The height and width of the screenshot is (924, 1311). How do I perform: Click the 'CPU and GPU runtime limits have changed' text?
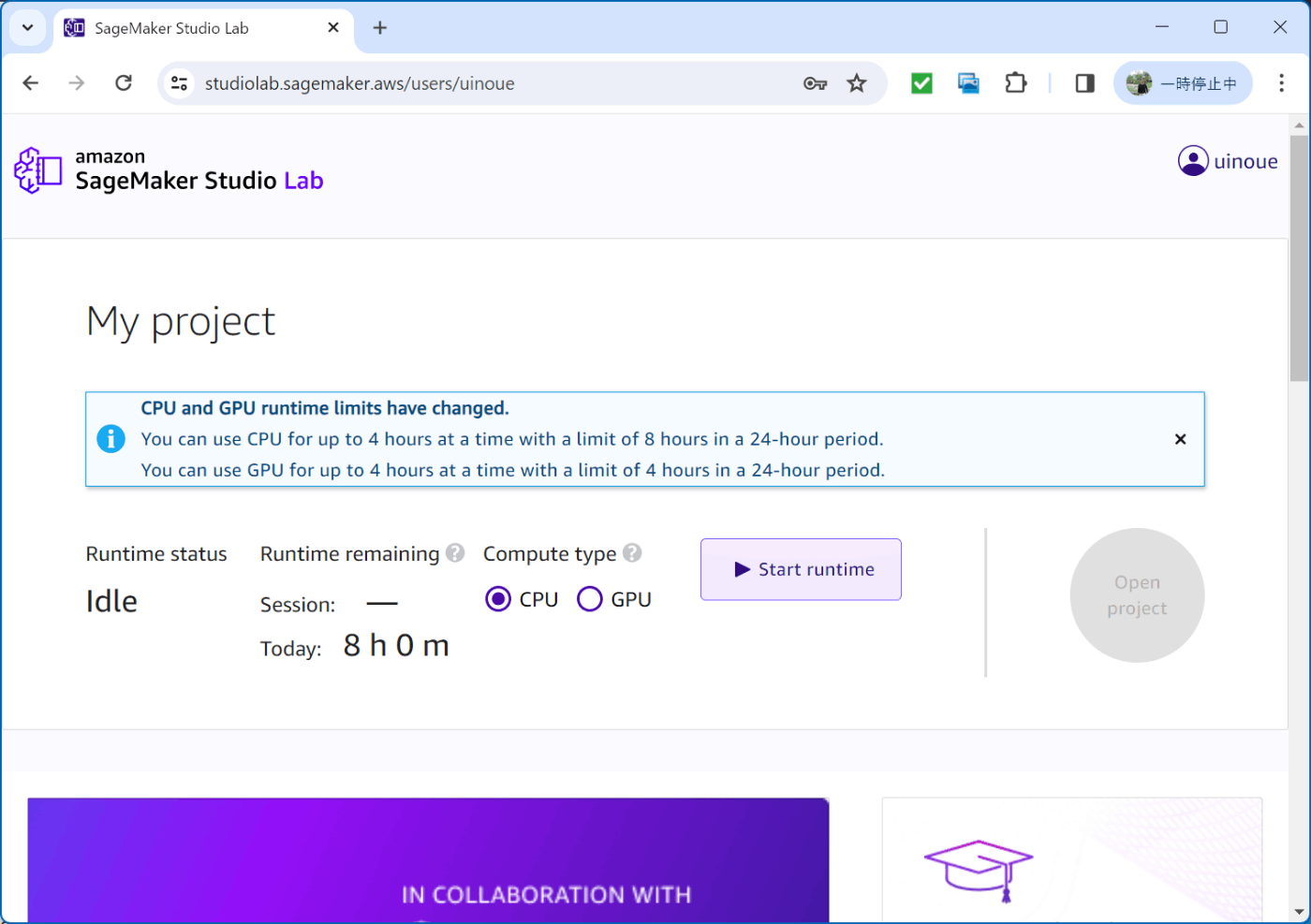[x=325, y=408]
